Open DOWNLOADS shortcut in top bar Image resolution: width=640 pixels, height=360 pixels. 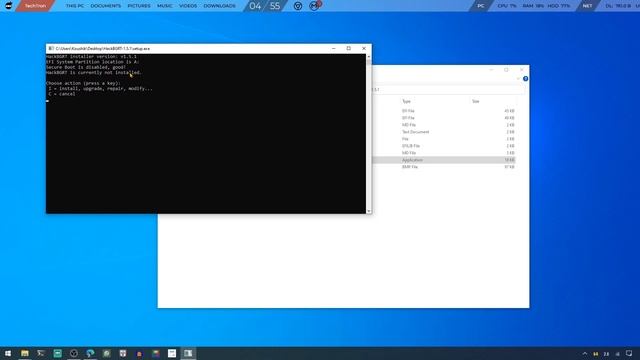219,6
